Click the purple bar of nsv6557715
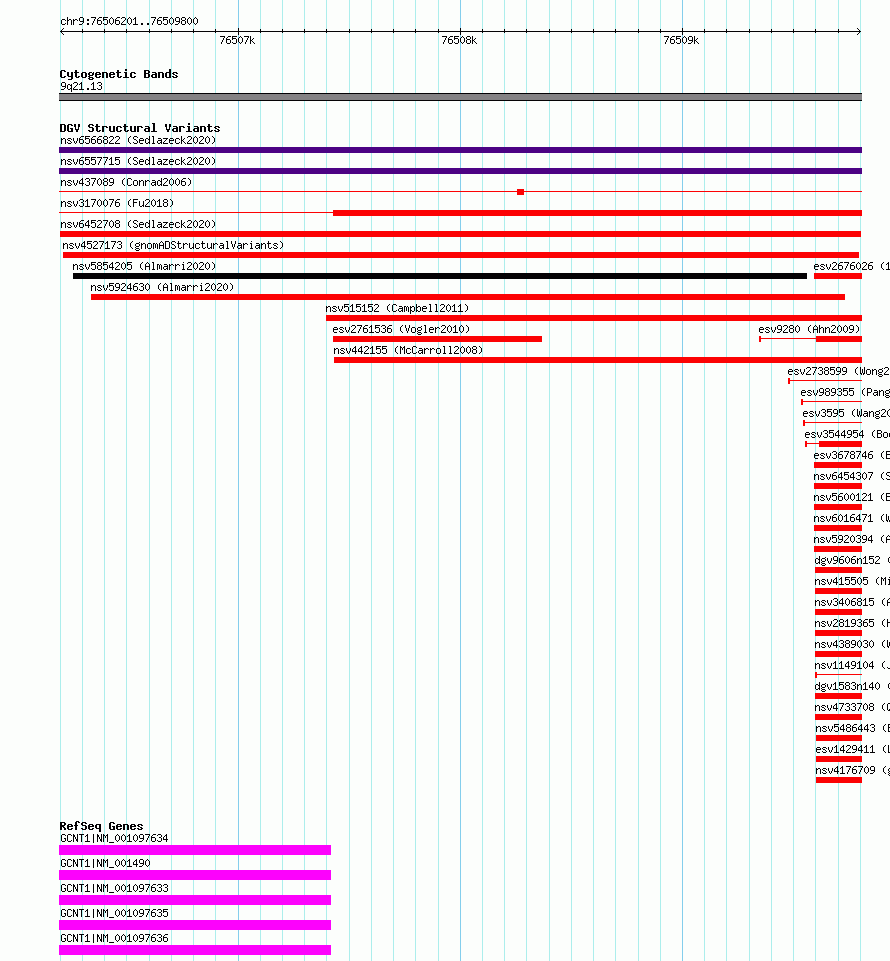890x961 pixels. click(x=460, y=171)
